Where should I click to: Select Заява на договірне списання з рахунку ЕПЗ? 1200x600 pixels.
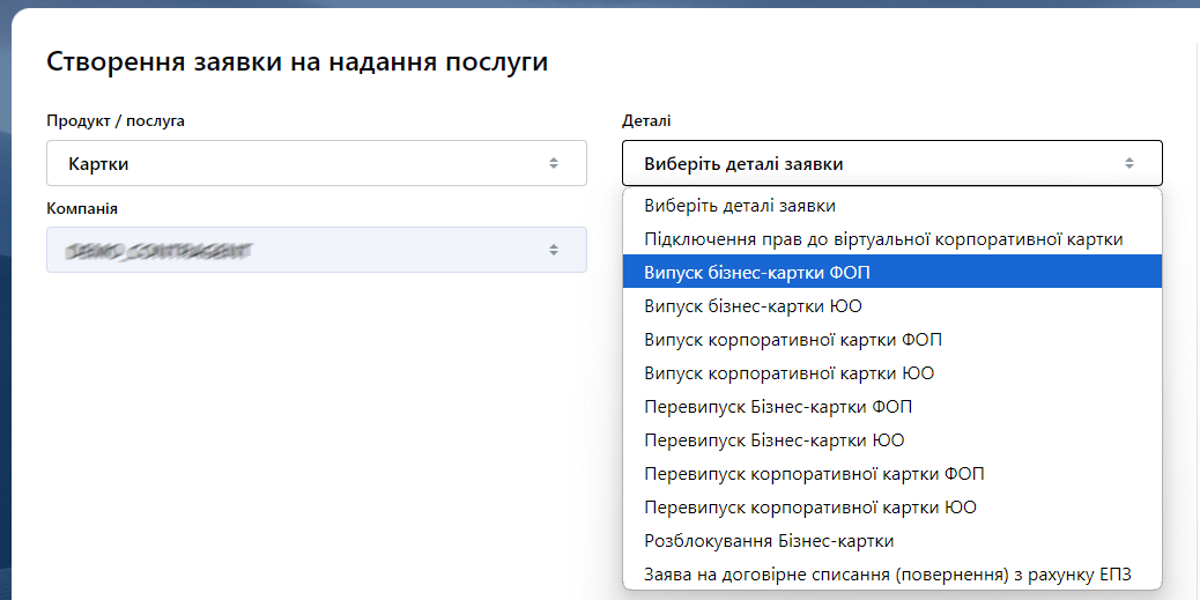click(892, 574)
